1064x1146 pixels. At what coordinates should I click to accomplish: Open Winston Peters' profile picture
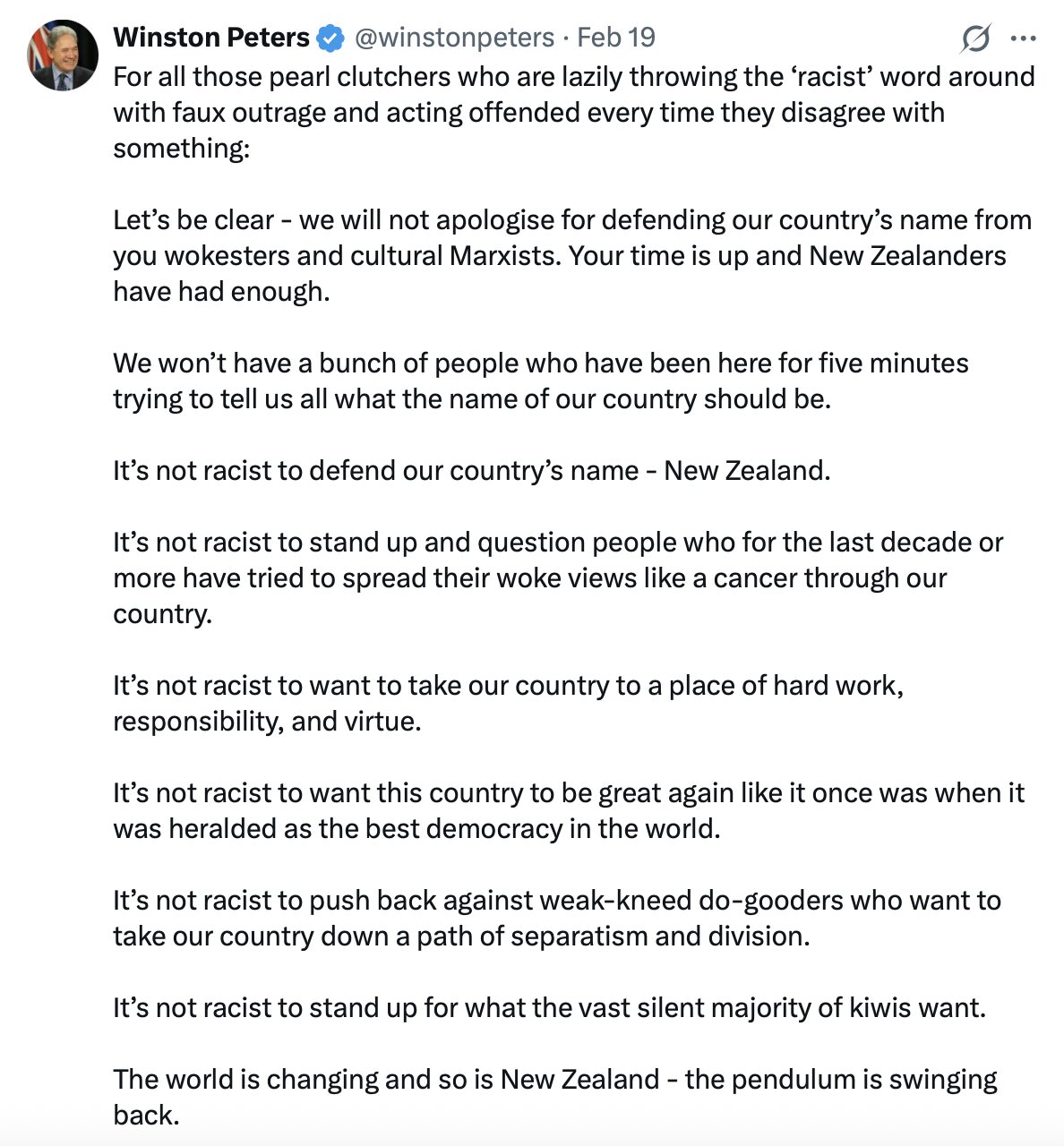tap(63, 56)
